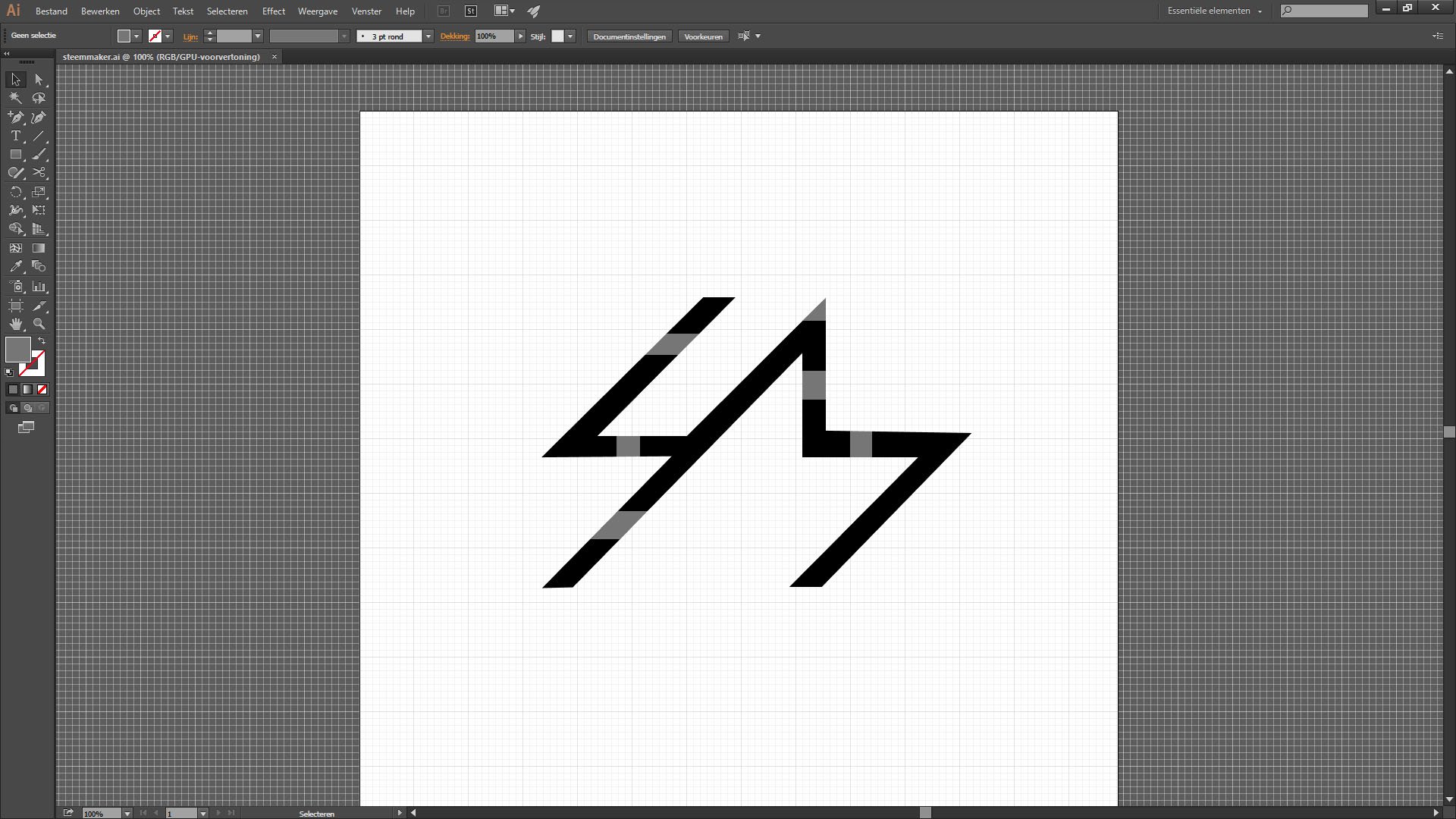Select the Type tool

pyautogui.click(x=15, y=136)
